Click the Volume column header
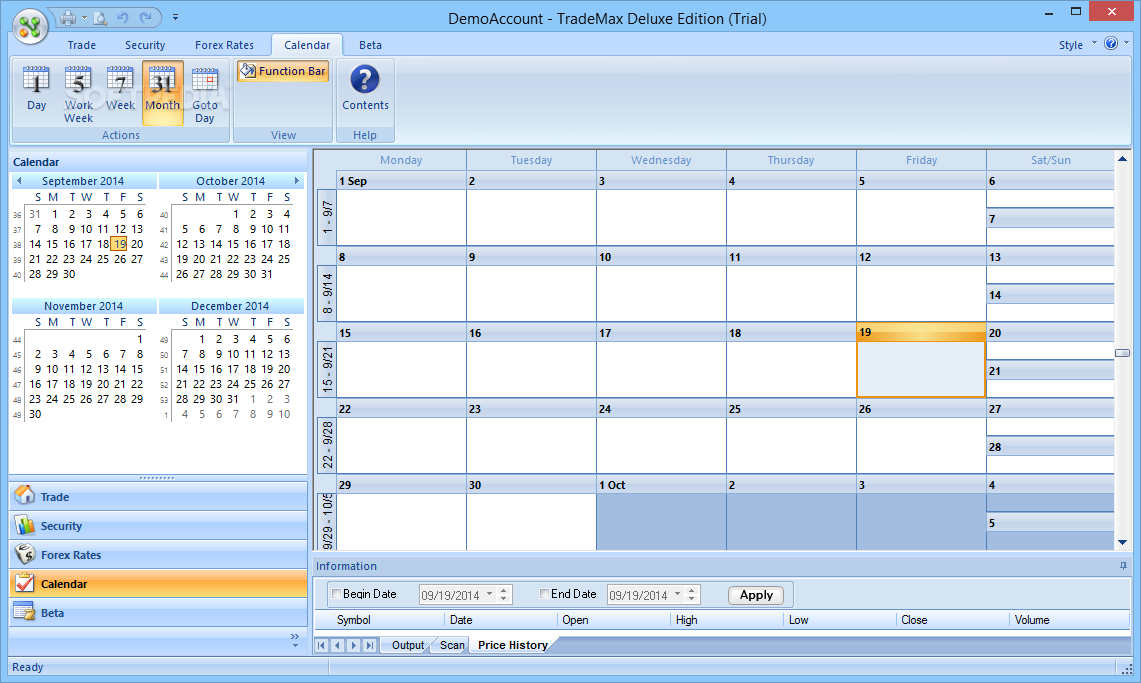The width and height of the screenshot is (1141, 683). coord(1068,620)
